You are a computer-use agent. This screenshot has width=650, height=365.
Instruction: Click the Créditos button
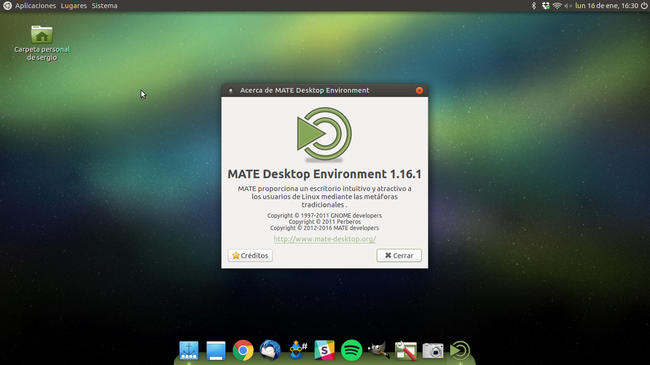250,256
